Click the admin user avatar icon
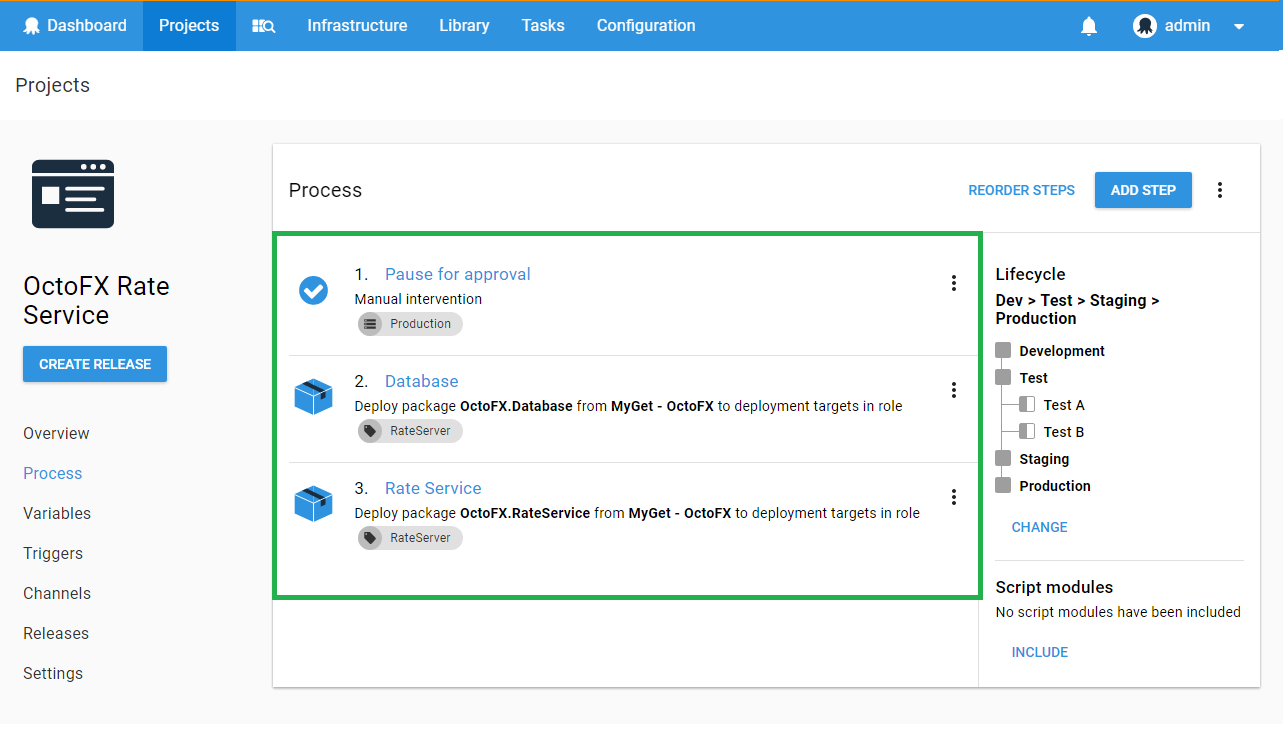Screen dimensions: 1283x750 tap(1145, 26)
